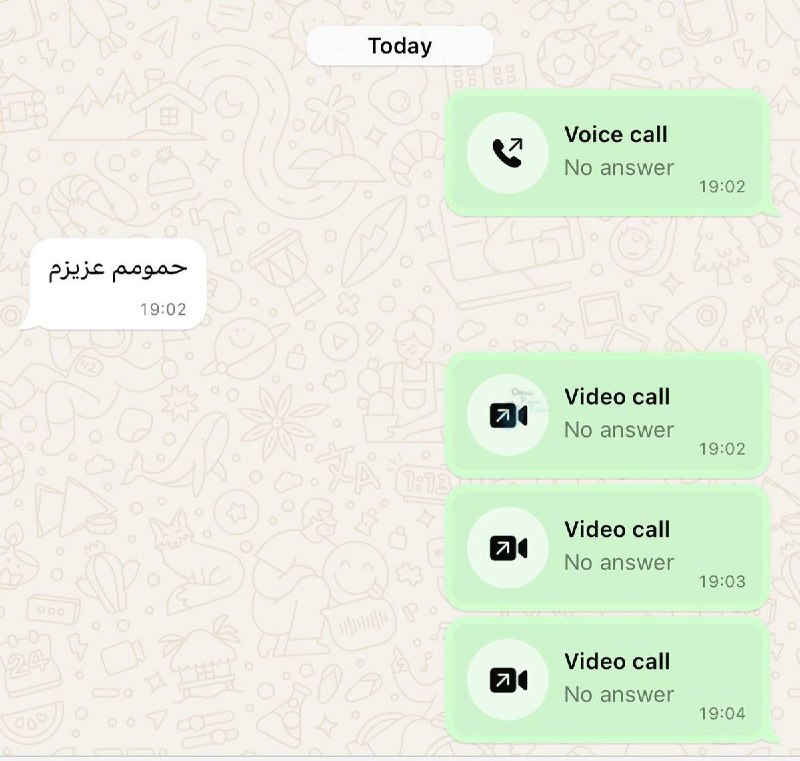
Task: Click "No answer" on the 19:04 video call
Action: 619,695
